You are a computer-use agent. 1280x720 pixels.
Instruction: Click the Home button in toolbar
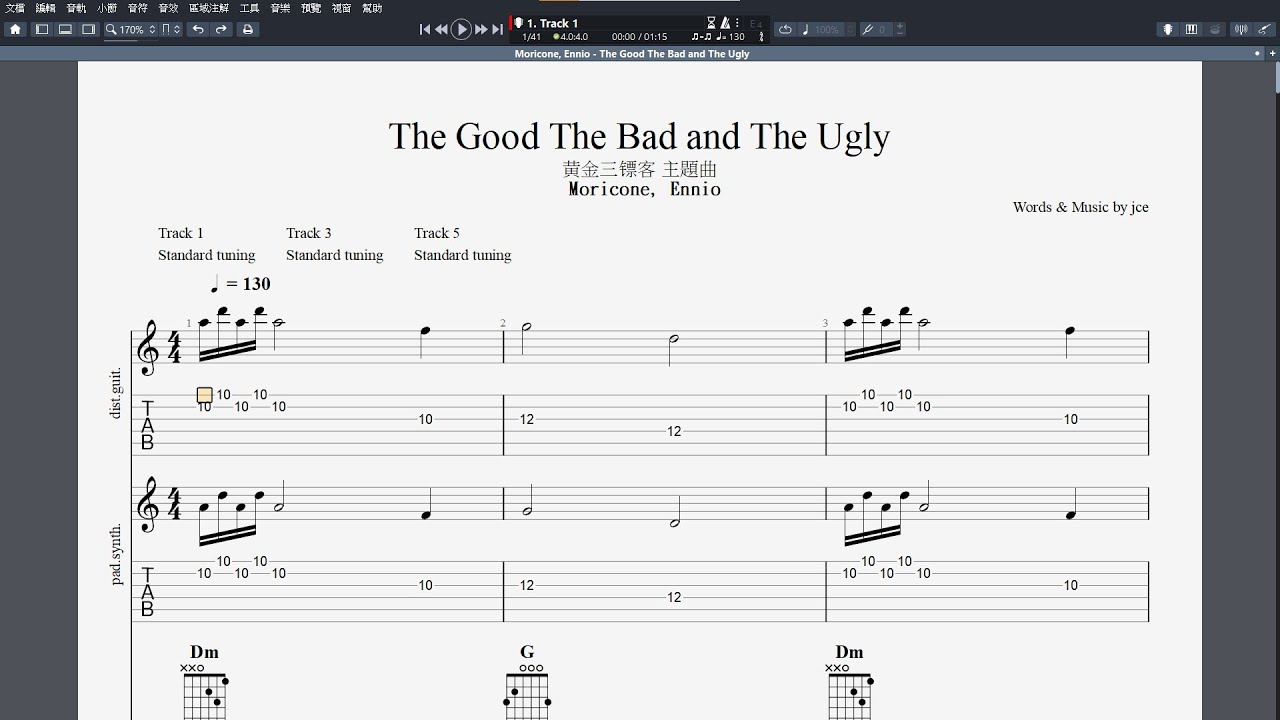click(x=15, y=30)
